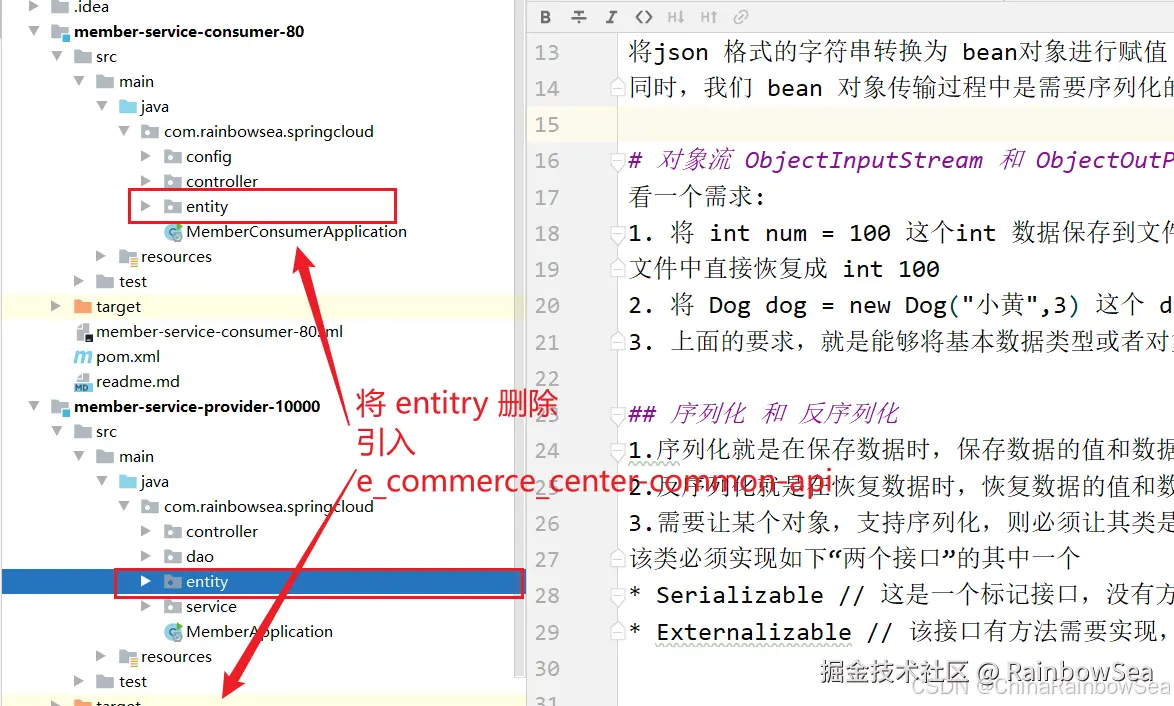Expand entity package arrow in consumer-80 module

(x=146, y=206)
